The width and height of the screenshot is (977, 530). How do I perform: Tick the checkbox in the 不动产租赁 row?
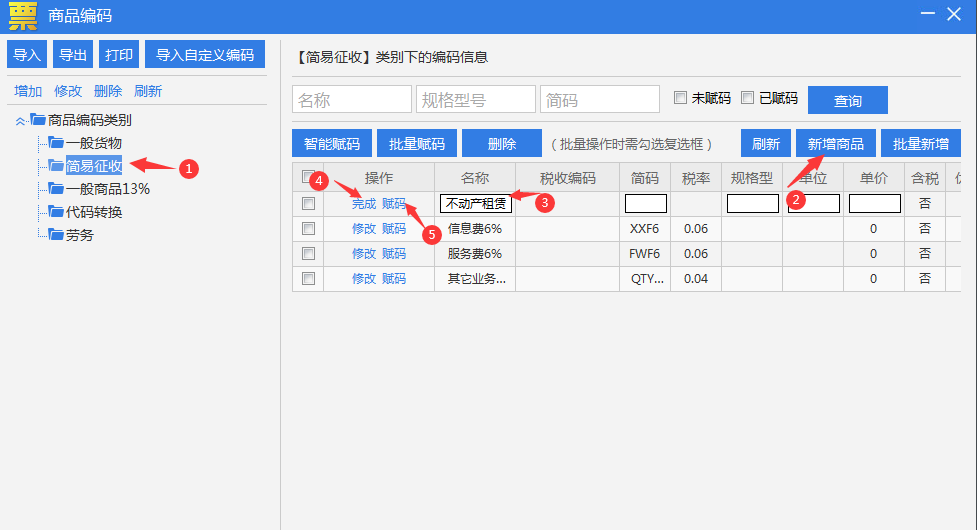pos(308,204)
